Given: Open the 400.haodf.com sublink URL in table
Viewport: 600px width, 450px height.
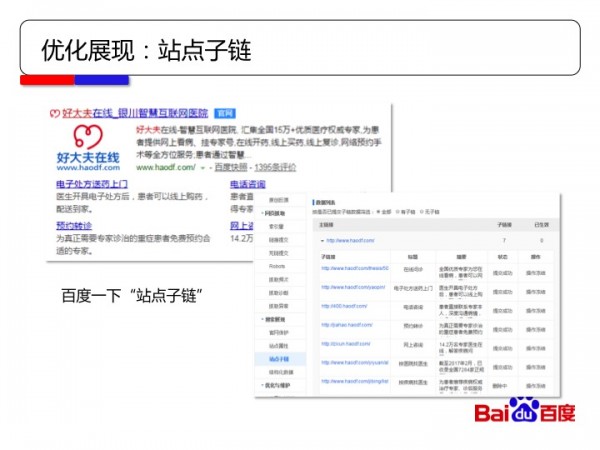Looking at the screenshot, I should 346,306.
